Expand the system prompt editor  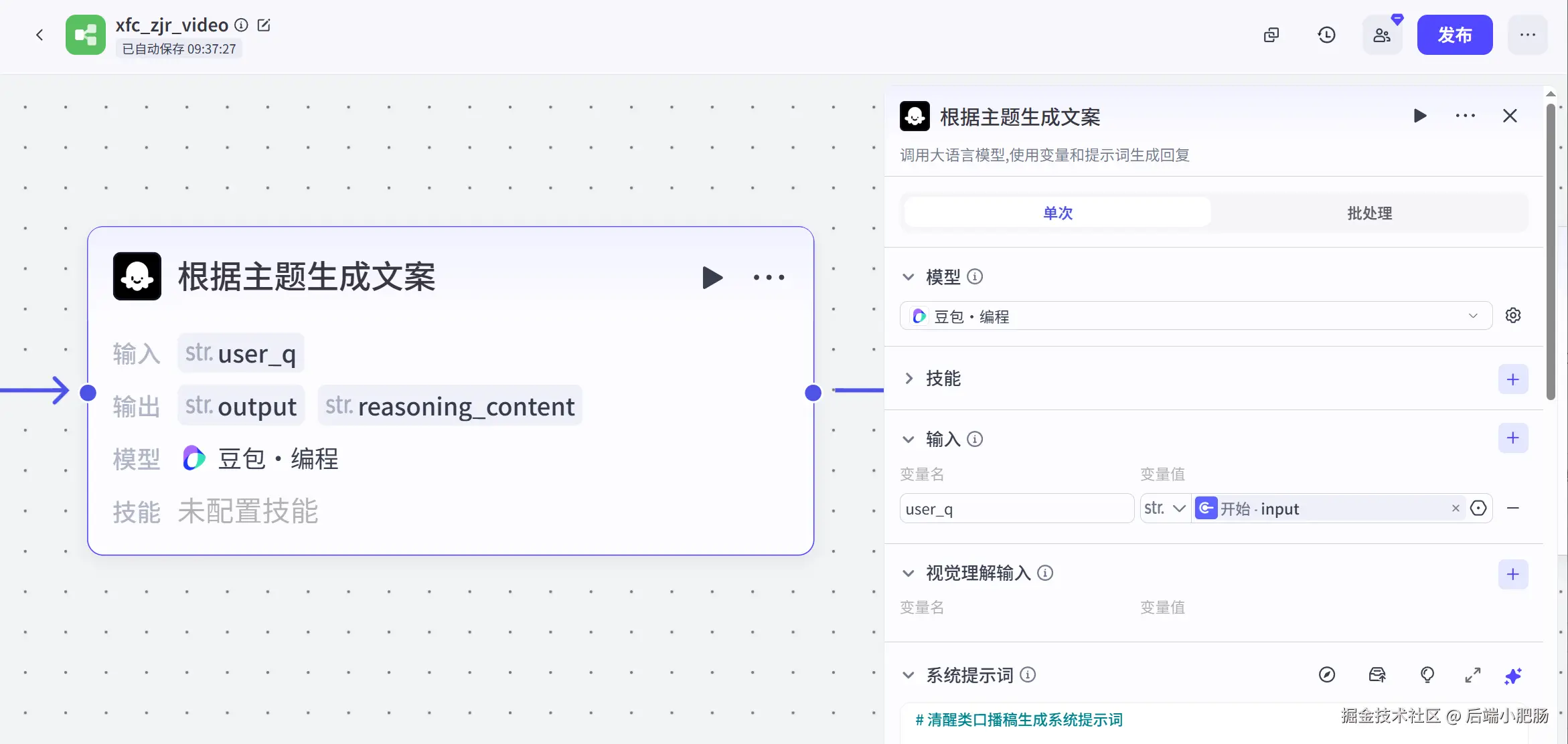[1472, 676]
